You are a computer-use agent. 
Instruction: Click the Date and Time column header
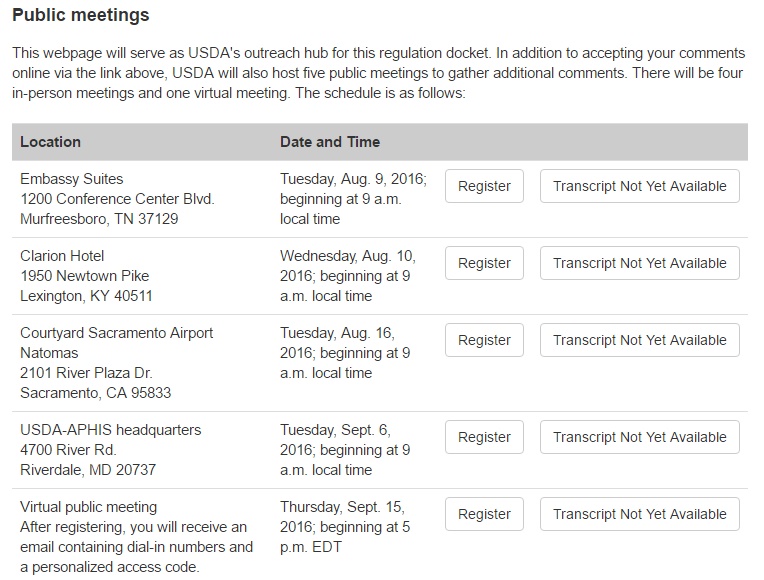click(330, 142)
